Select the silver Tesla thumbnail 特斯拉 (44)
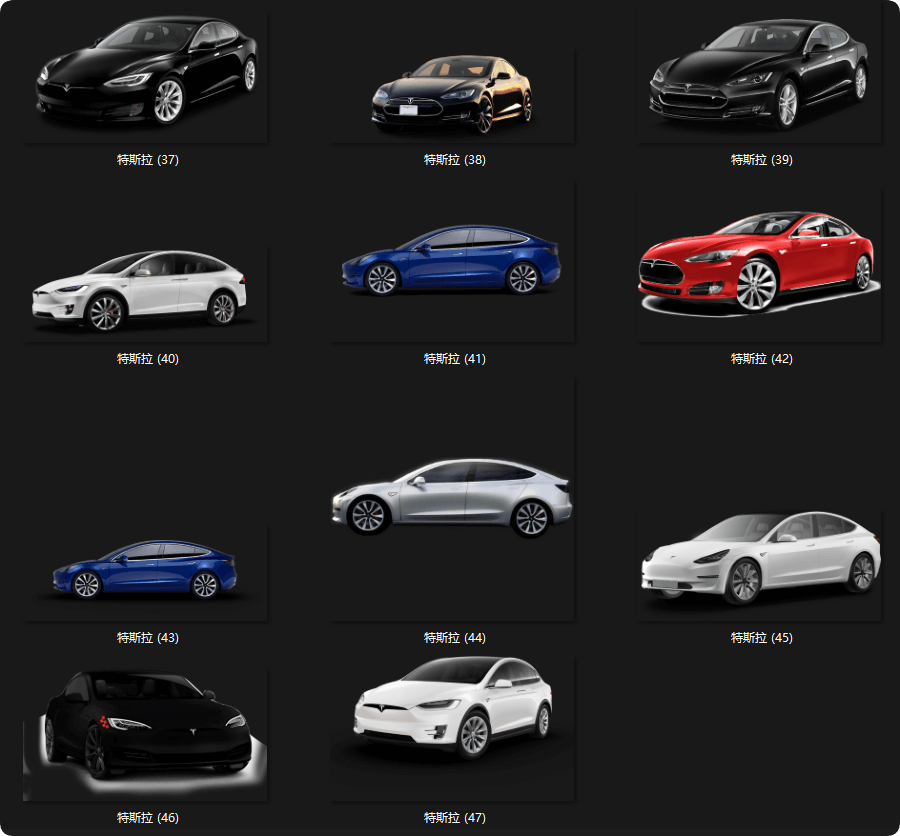Viewport: 900px width, 836px height. [x=452, y=497]
